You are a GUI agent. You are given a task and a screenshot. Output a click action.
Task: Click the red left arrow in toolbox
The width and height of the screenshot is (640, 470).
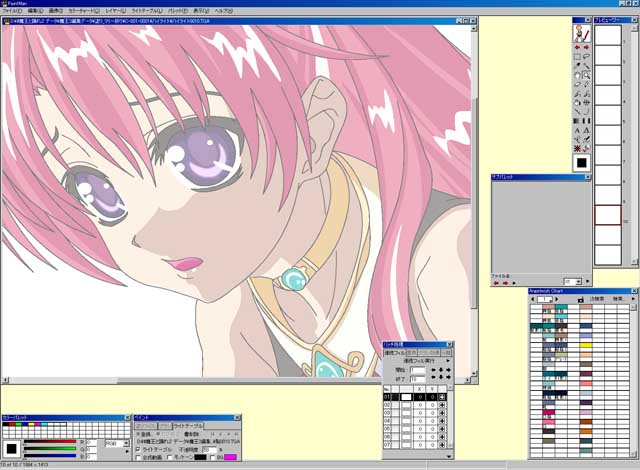coord(577,47)
